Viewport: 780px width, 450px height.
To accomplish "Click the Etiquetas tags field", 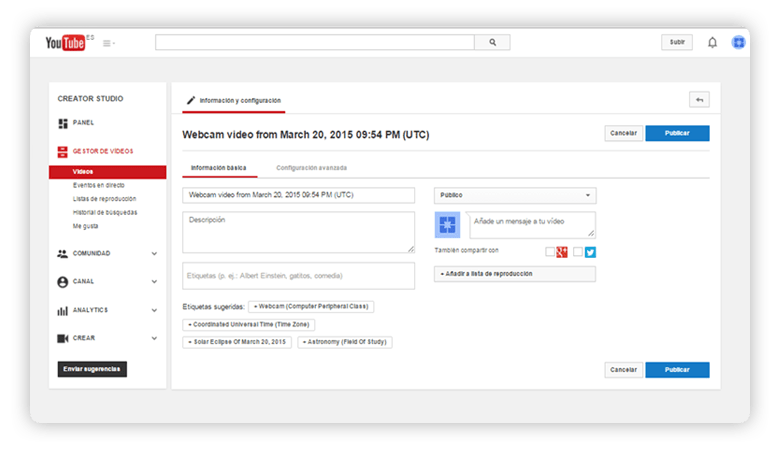I will (298, 276).
